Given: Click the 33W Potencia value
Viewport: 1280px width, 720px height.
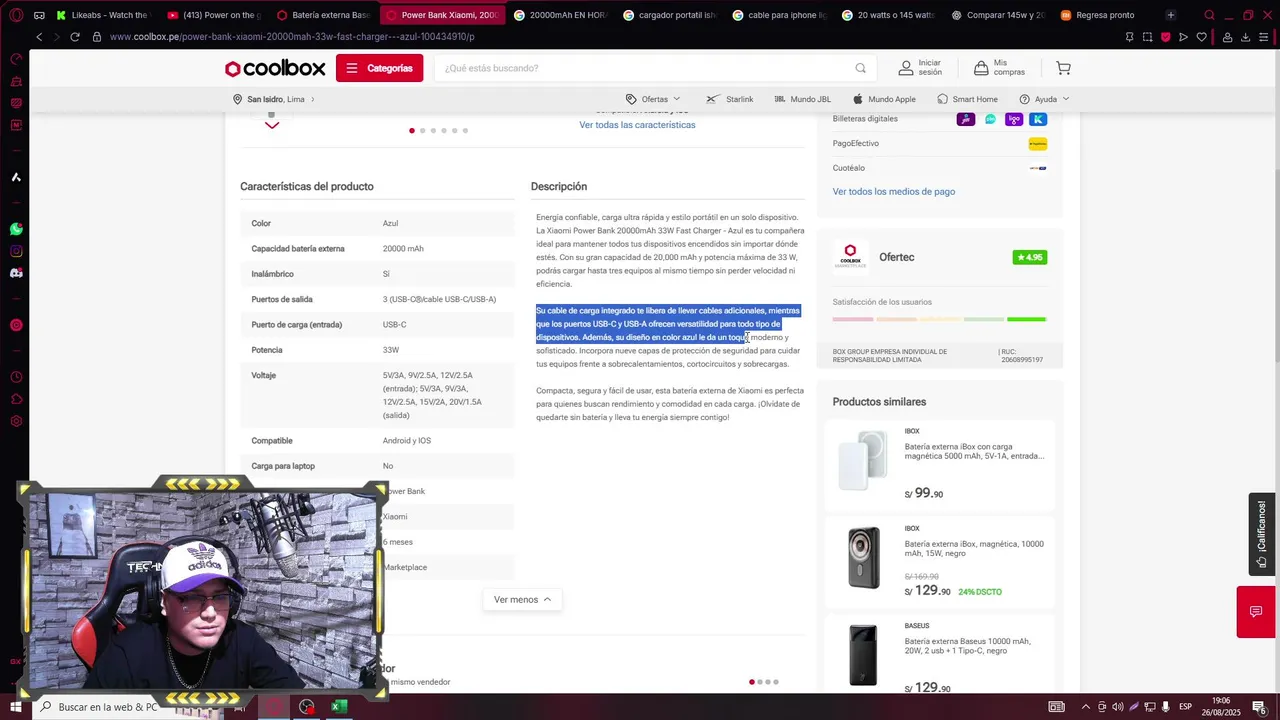Looking at the screenshot, I should (x=391, y=350).
